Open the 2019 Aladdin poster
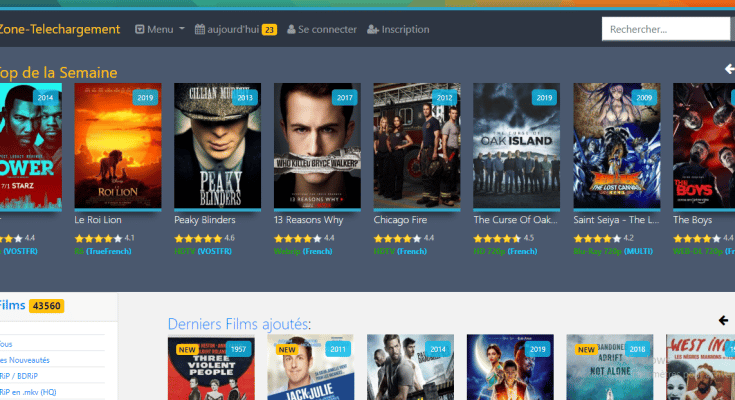Screen dimensions: 735x400 pos(510,367)
